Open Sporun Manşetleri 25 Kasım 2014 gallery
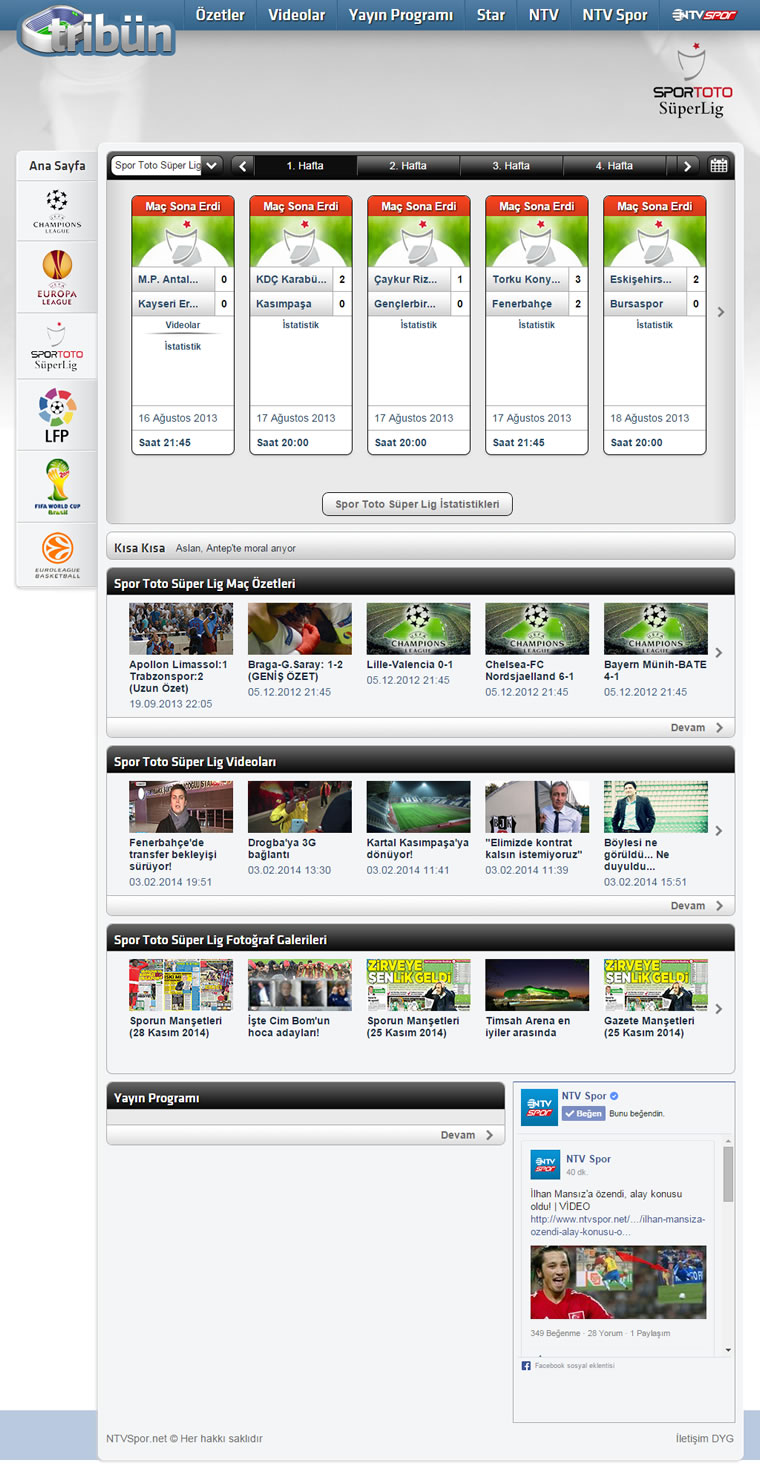The width and height of the screenshot is (760, 1475). [x=419, y=985]
